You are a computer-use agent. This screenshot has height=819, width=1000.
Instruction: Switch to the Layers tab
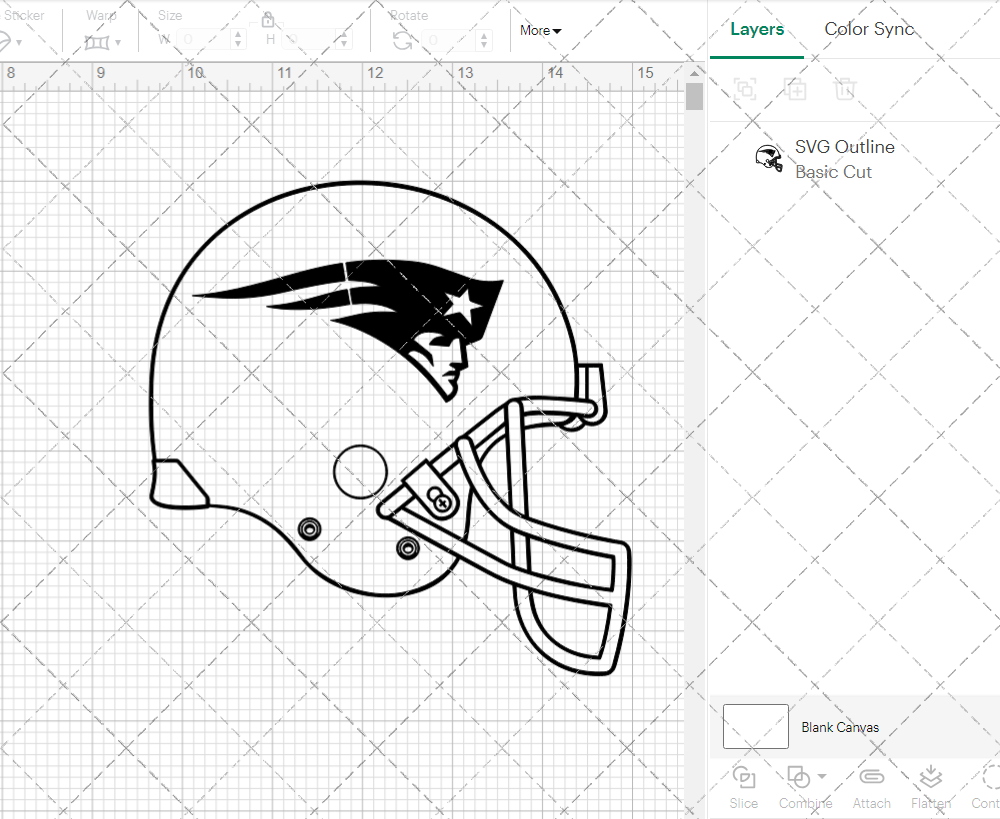(757, 29)
